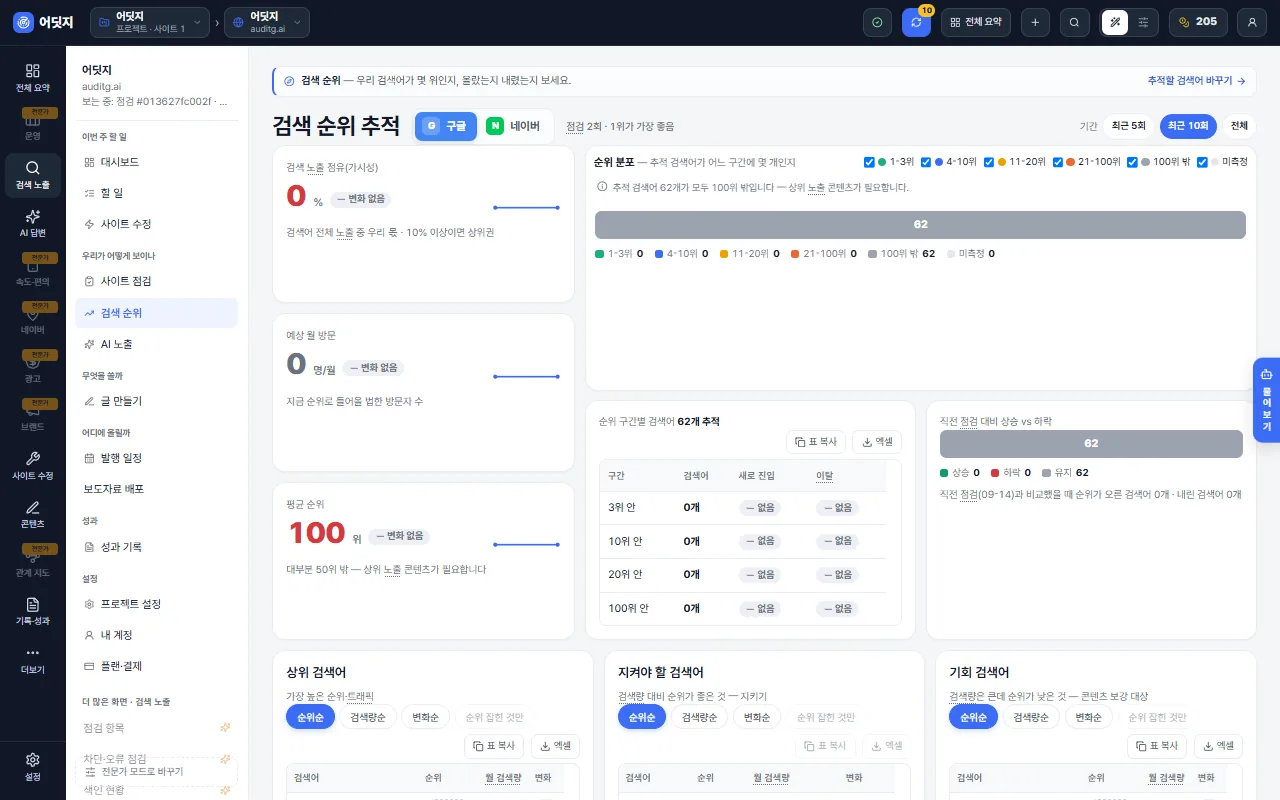Click 표 복사 in 상위 검색어 card
The image size is (1280, 800).
tap(494, 746)
